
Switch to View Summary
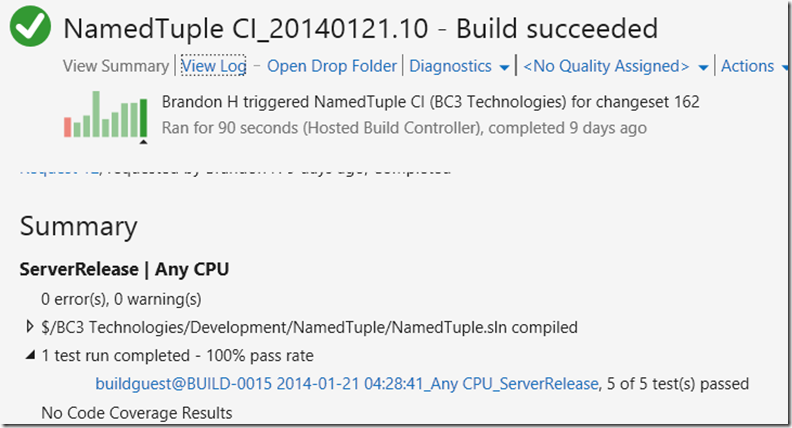pyautogui.click(x=116, y=66)
